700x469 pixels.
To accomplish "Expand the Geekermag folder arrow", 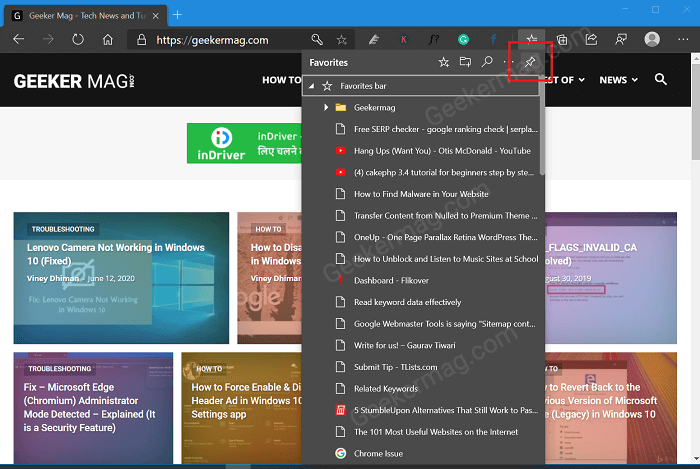I will point(326,108).
